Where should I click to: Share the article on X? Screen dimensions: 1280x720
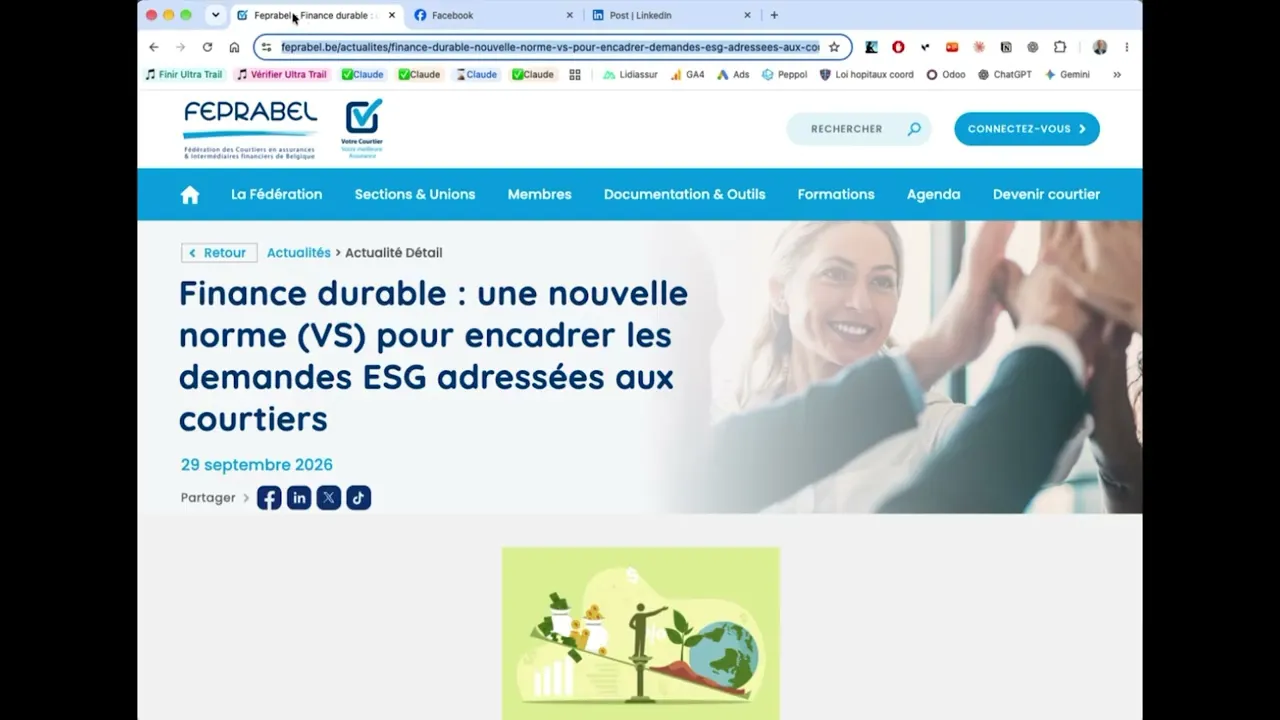coord(329,498)
